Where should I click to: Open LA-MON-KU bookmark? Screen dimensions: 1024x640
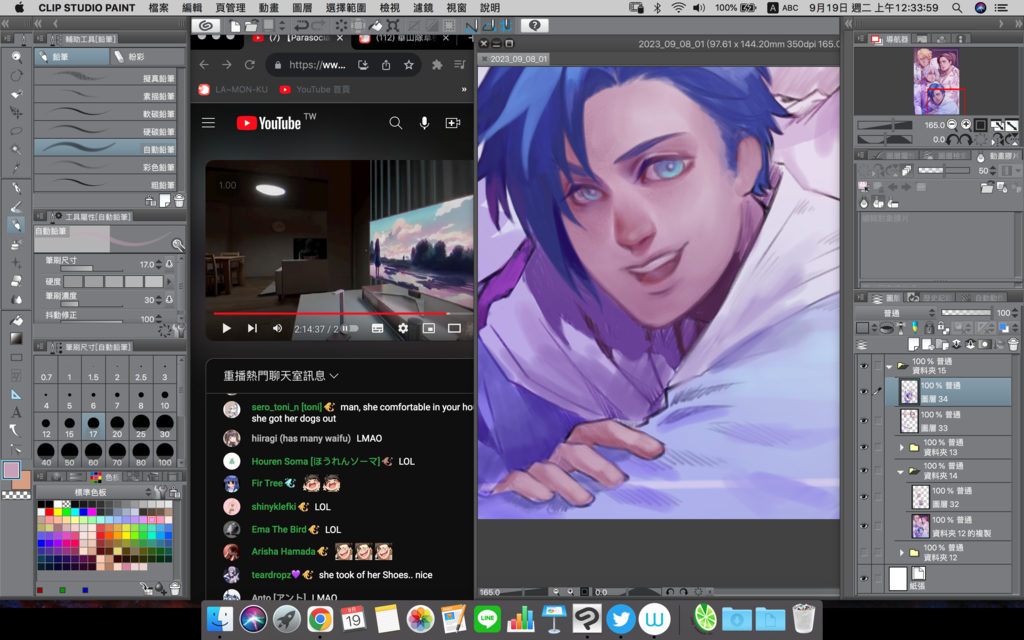pyautogui.click(x=233, y=89)
